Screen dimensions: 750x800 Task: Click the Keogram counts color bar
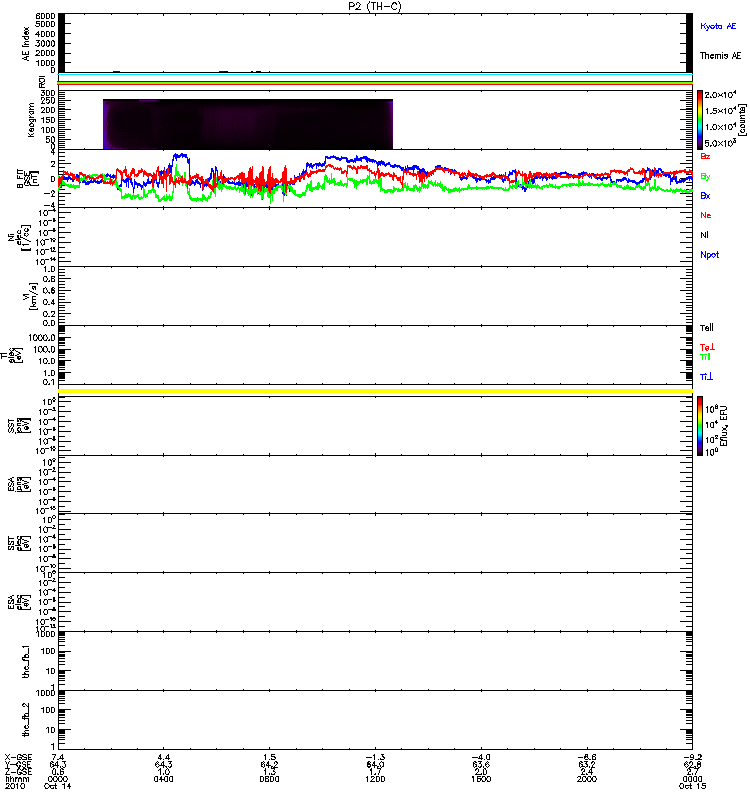[700, 120]
